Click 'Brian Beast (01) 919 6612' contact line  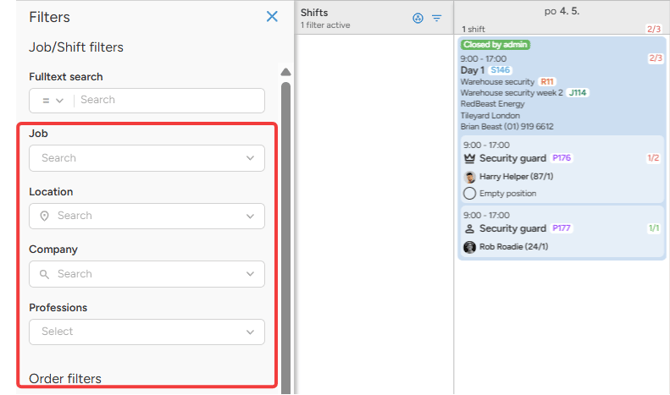tap(507, 127)
